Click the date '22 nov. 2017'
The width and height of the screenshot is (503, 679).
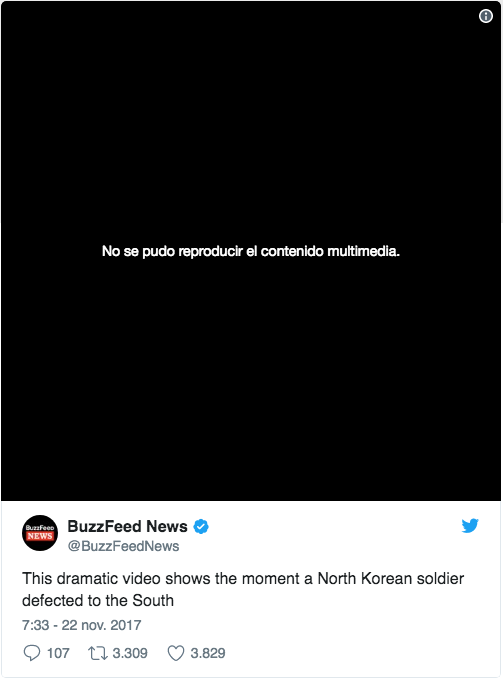click(x=101, y=625)
